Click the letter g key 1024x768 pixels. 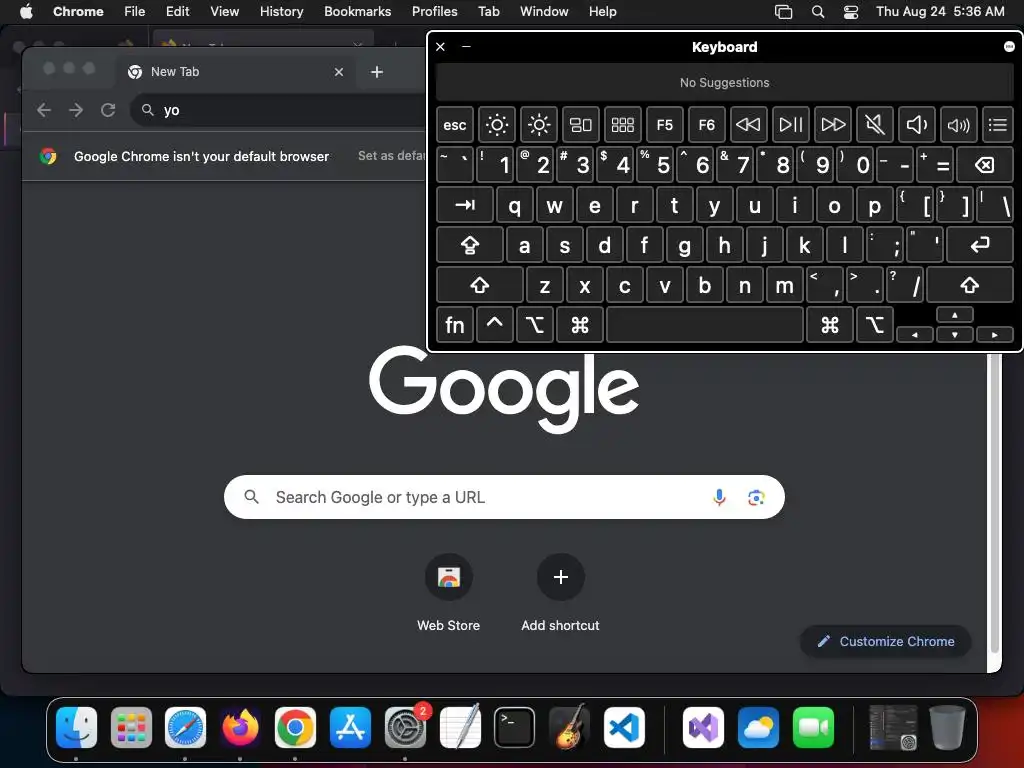coord(684,245)
